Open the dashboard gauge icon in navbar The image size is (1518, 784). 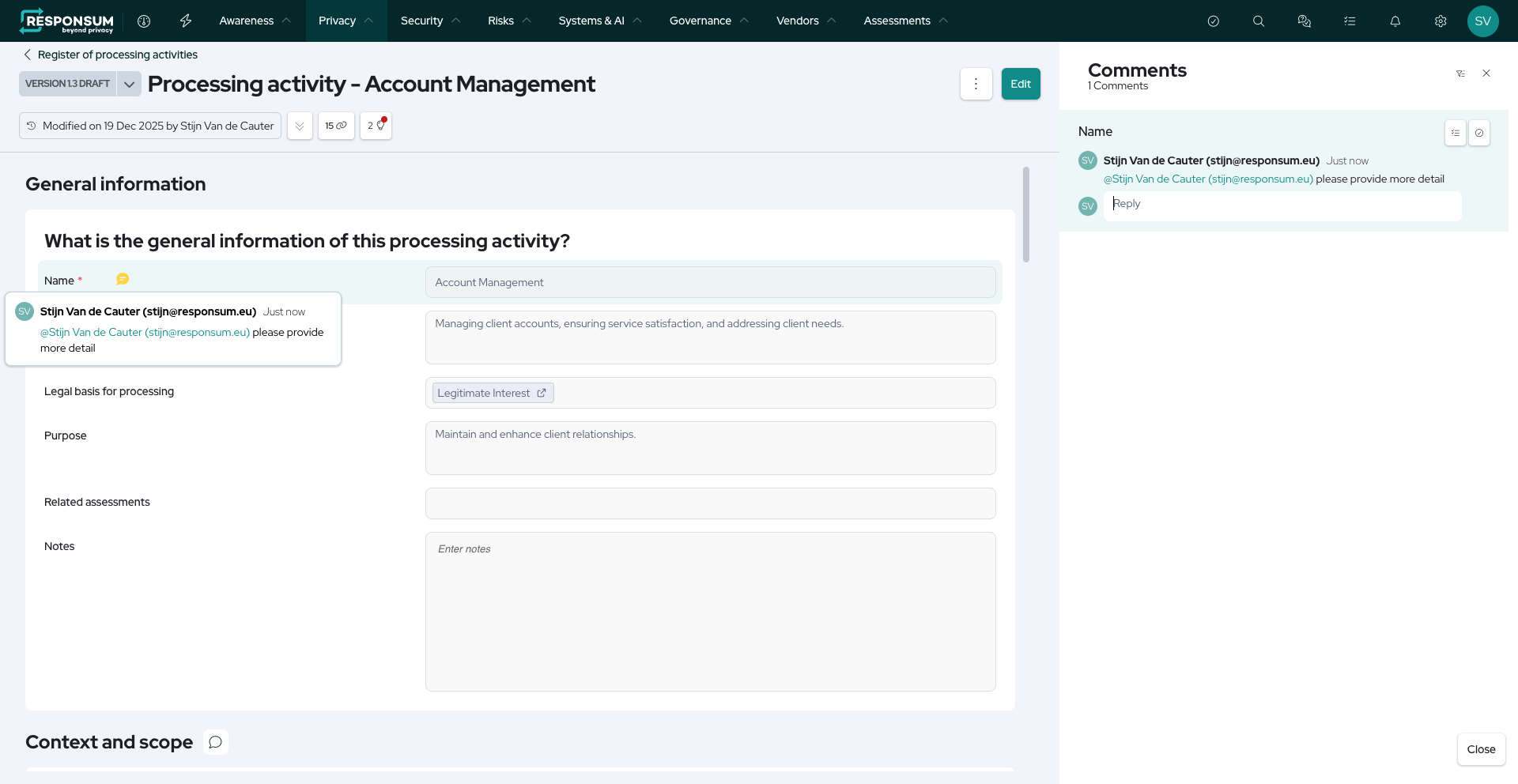pyautogui.click(x=144, y=21)
